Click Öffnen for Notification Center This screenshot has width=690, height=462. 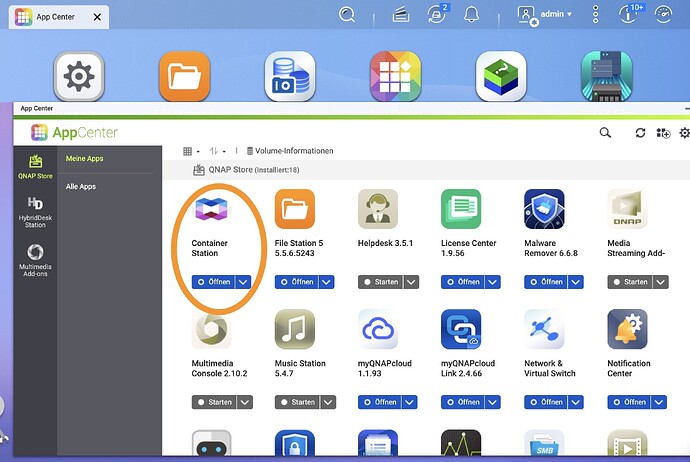pyautogui.click(x=629, y=402)
